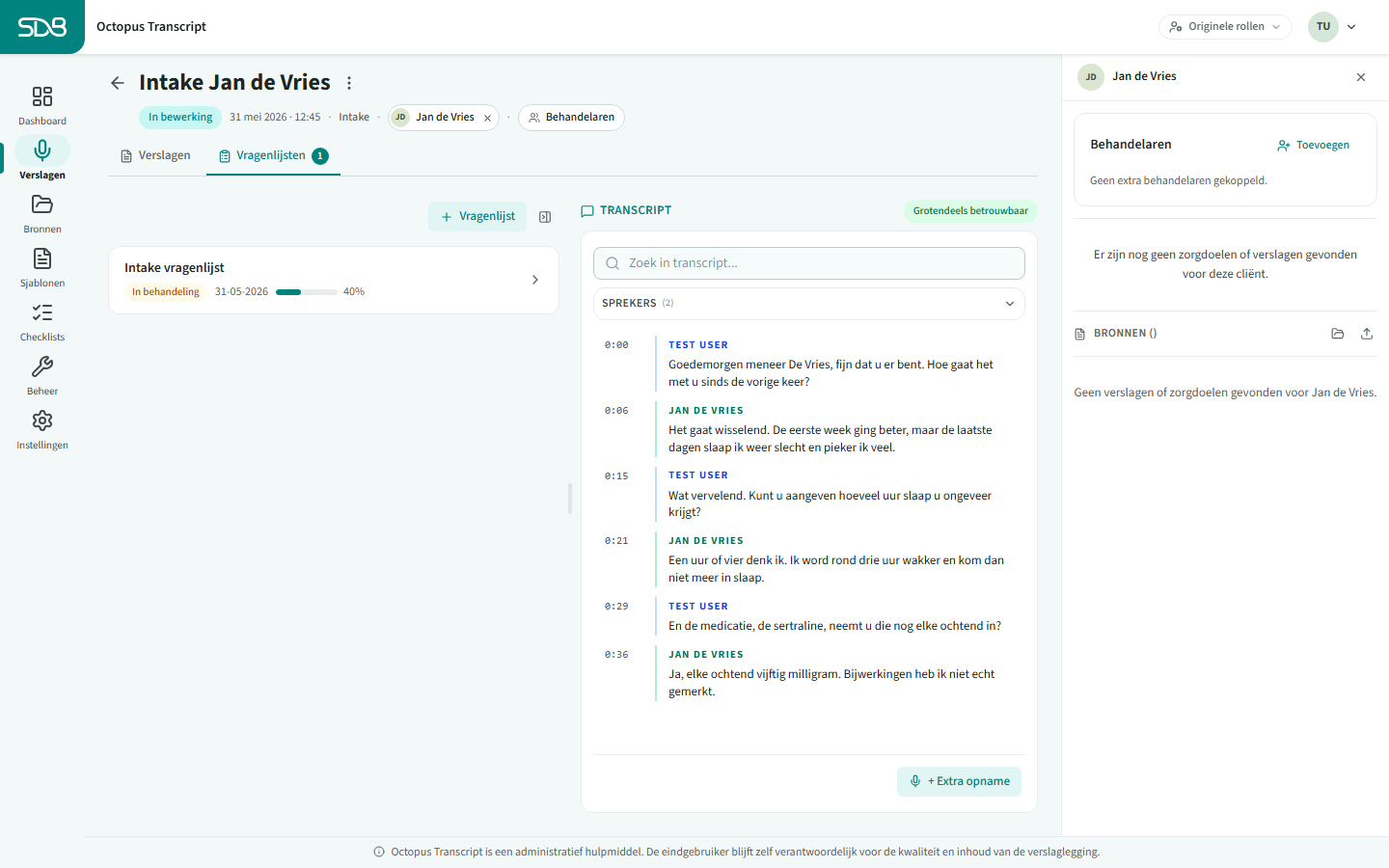Viewport: 1389px width, 868px height.
Task: Click the info icon in footer disclaimer
Action: 379,852
